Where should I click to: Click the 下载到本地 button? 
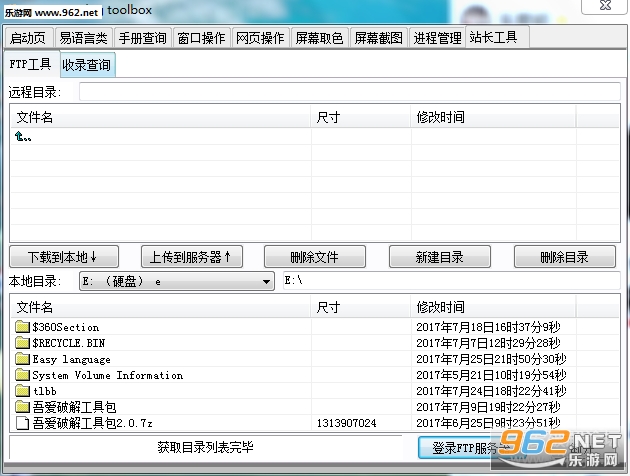coord(64,257)
